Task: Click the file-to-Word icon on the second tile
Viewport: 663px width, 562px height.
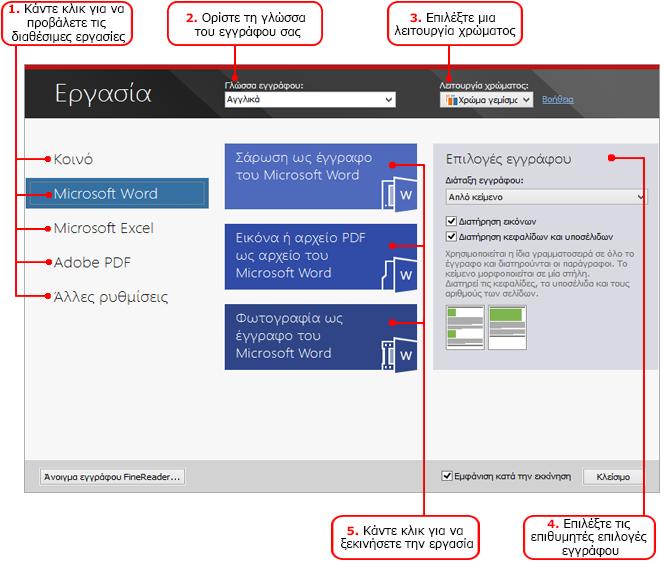Action: coord(399,275)
